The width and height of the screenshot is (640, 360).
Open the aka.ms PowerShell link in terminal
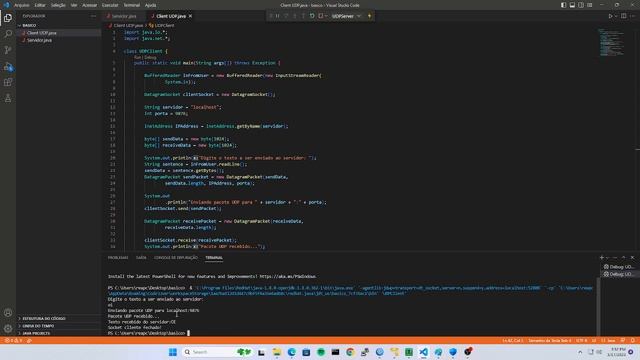(288, 276)
